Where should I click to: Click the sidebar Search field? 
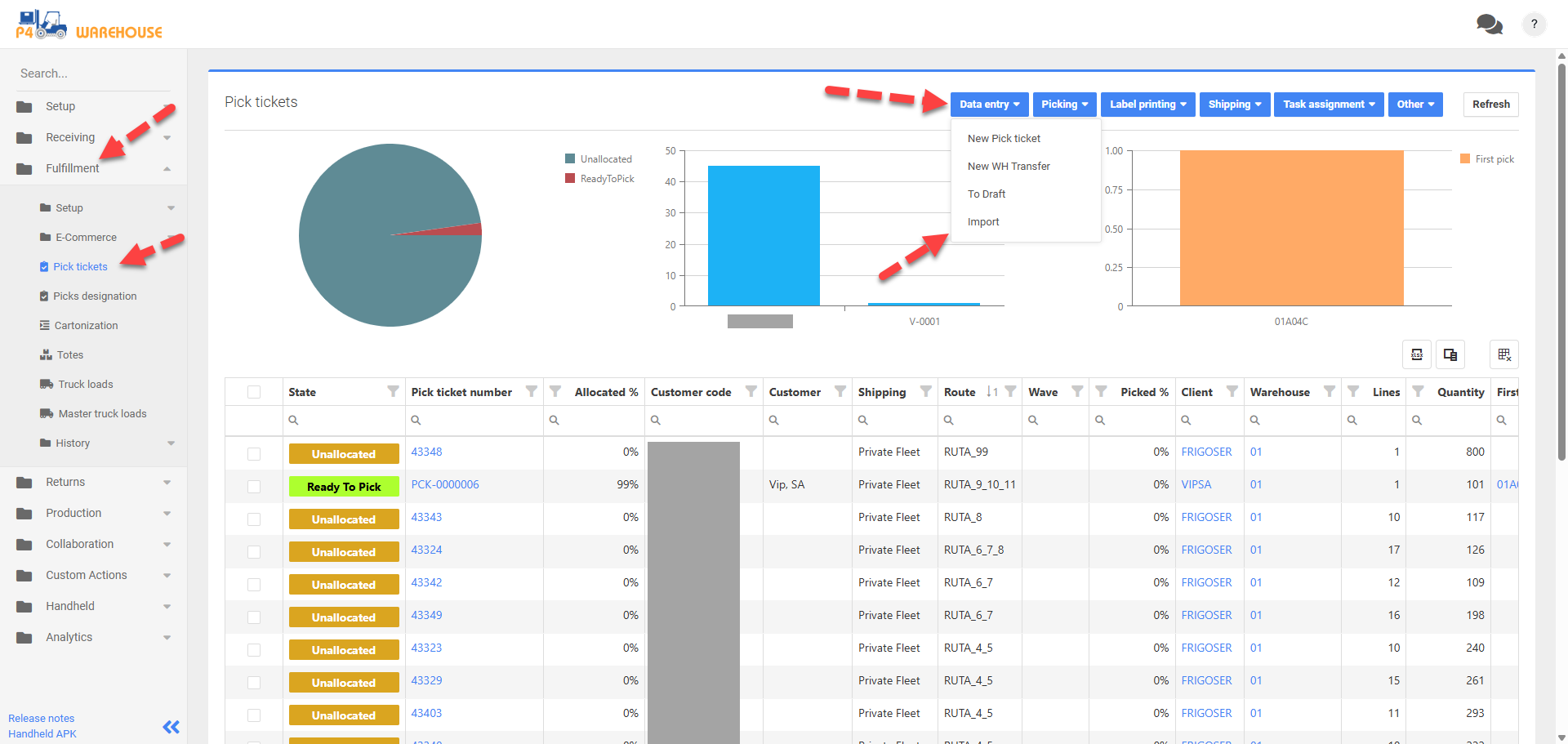click(93, 74)
